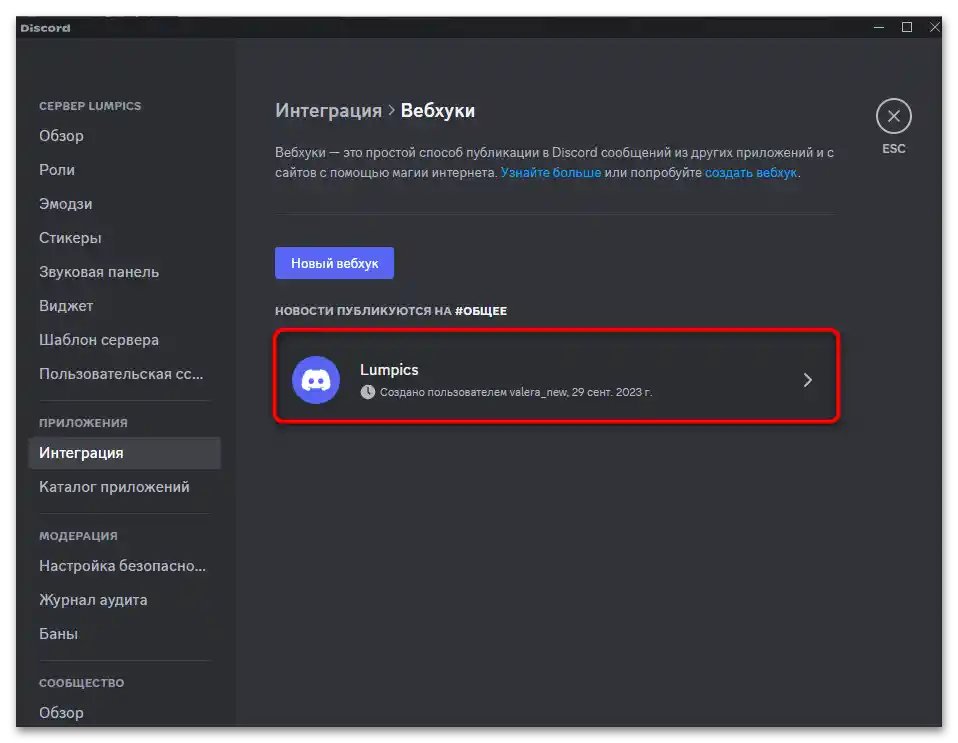The image size is (958, 743).
Task: Select the Интеграция sidebar item
Action: pos(125,453)
